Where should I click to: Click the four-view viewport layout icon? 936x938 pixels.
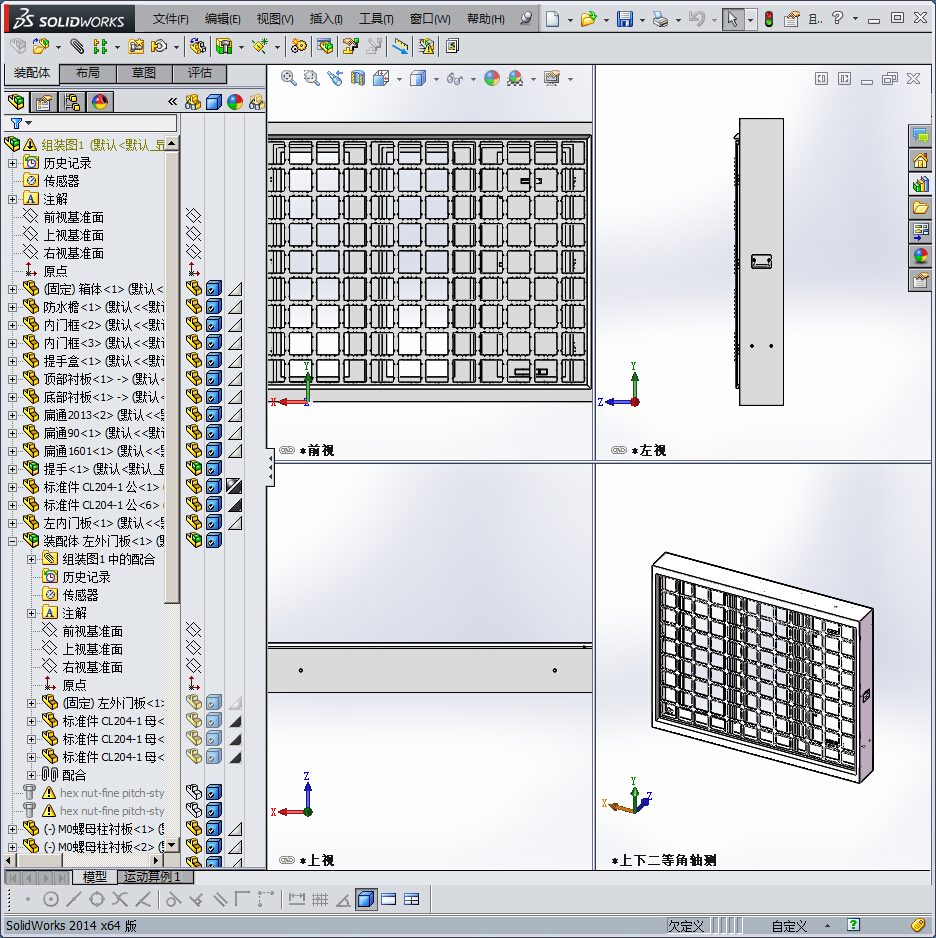(x=411, y=899)
